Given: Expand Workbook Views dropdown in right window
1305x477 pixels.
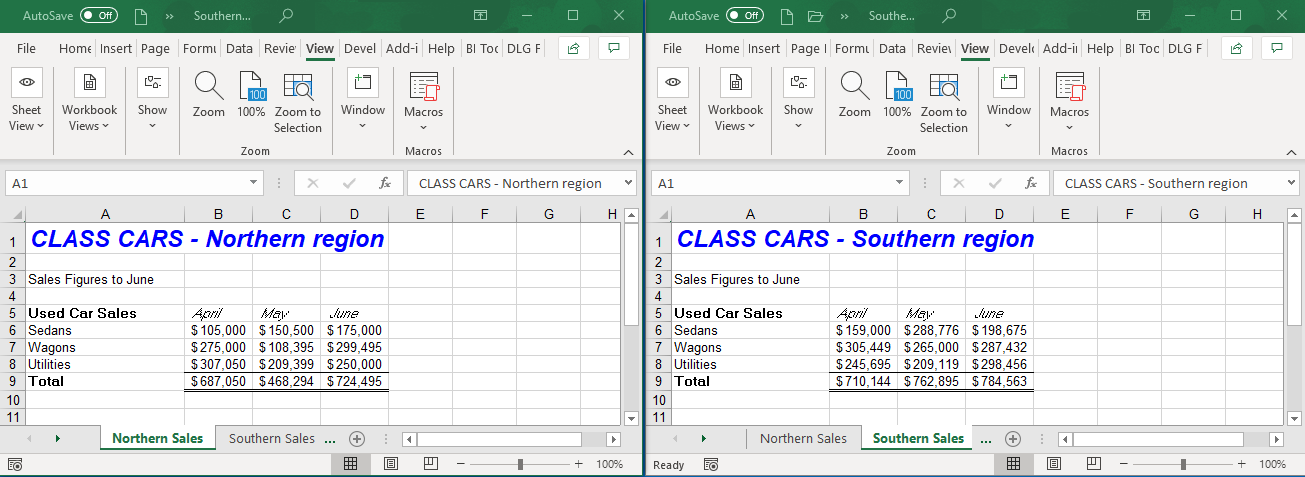Looking at the screenshot, I should 735,102.
